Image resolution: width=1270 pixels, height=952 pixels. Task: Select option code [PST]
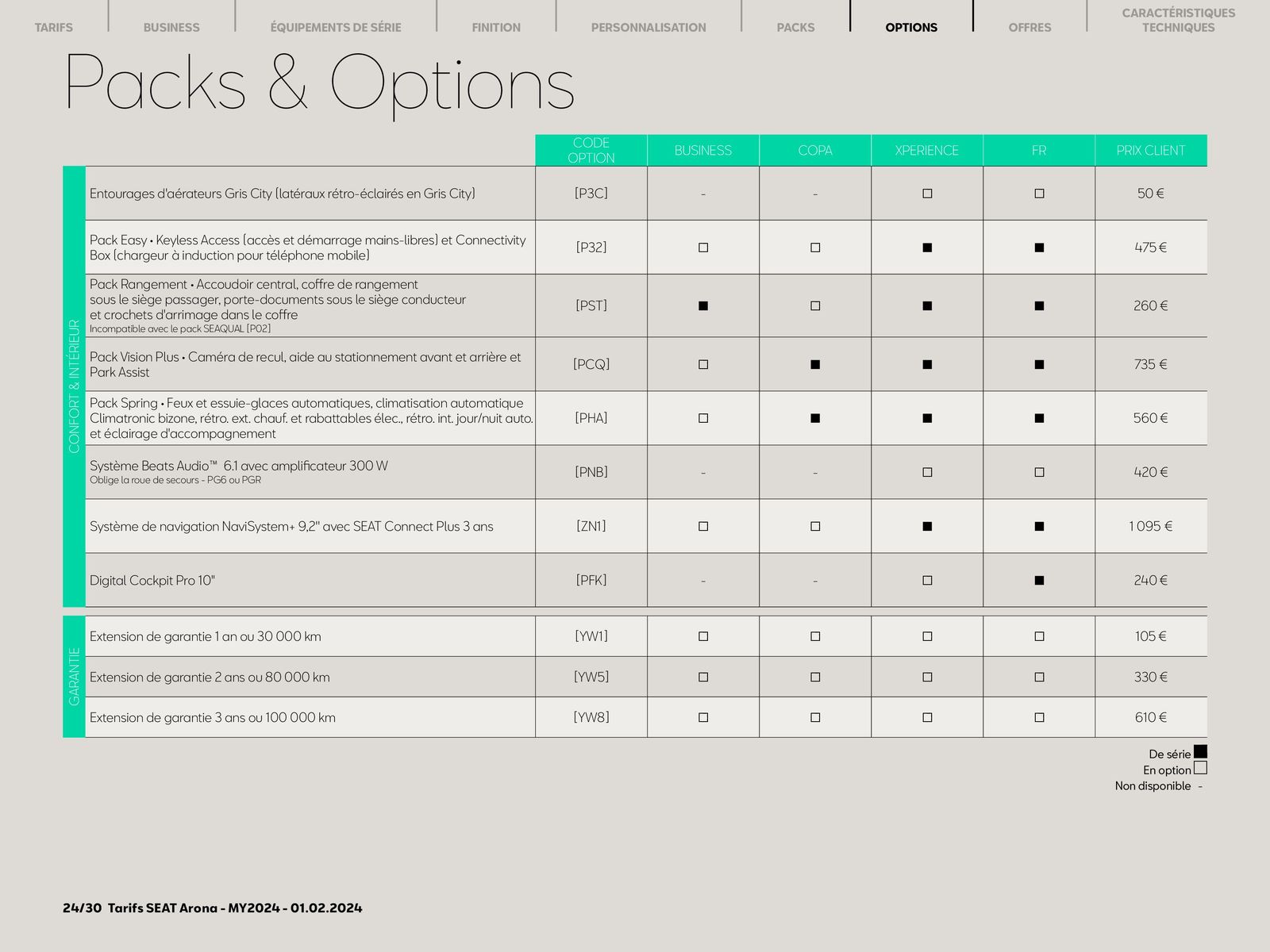[x=591, y=305]
